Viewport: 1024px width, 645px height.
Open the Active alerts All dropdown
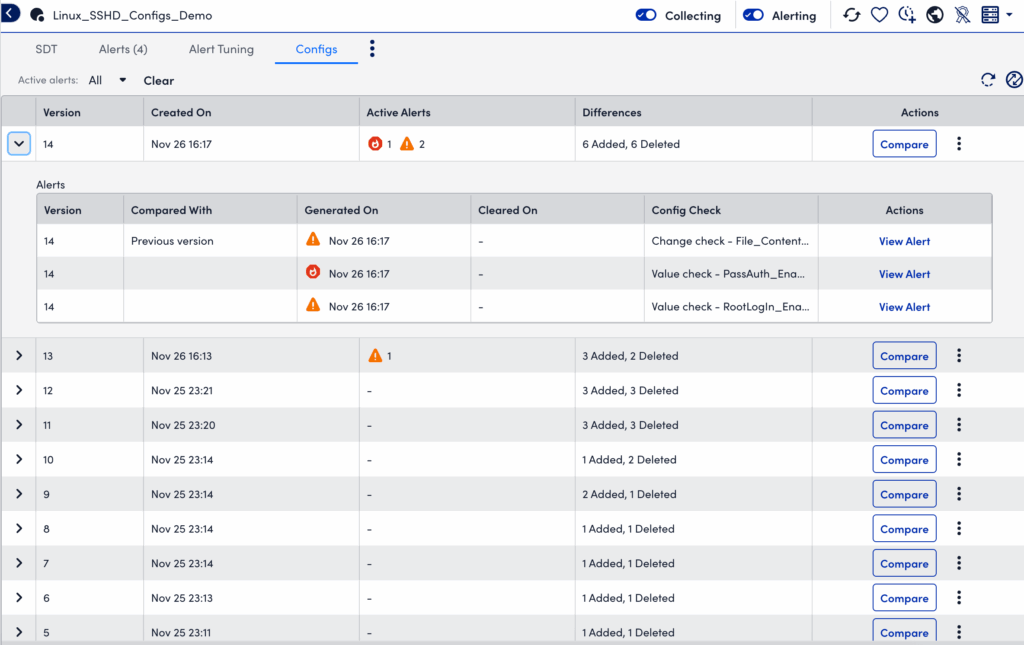point(108,80)
